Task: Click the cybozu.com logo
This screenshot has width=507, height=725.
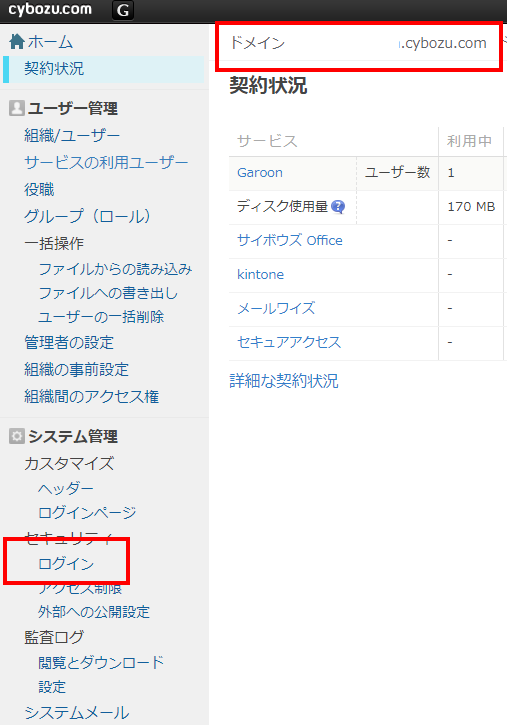Action: pos(50,9)
